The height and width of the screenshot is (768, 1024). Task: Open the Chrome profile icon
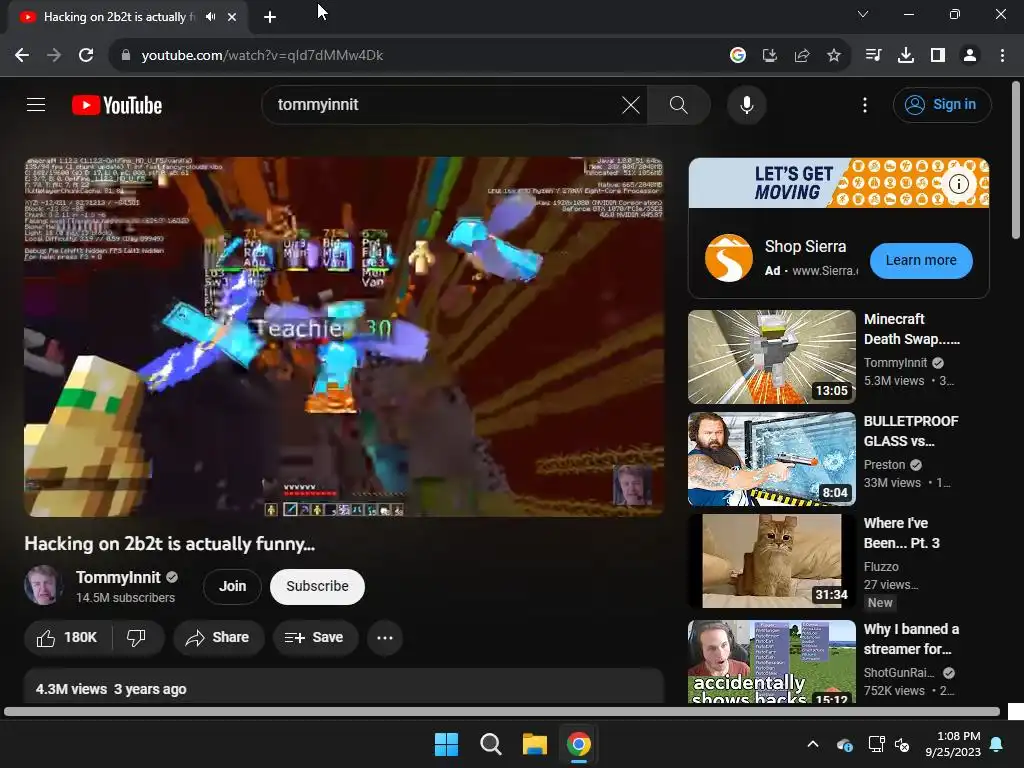tap(970, 56)
